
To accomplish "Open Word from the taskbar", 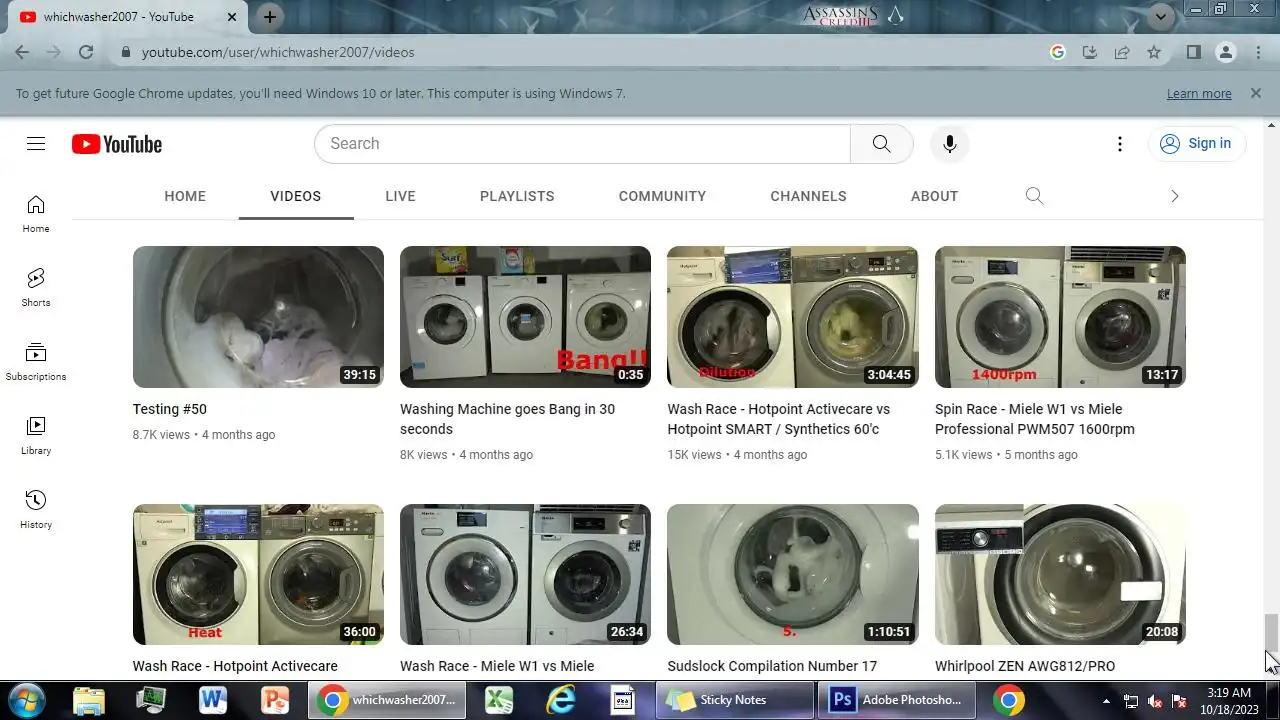I will click(213, 699).
